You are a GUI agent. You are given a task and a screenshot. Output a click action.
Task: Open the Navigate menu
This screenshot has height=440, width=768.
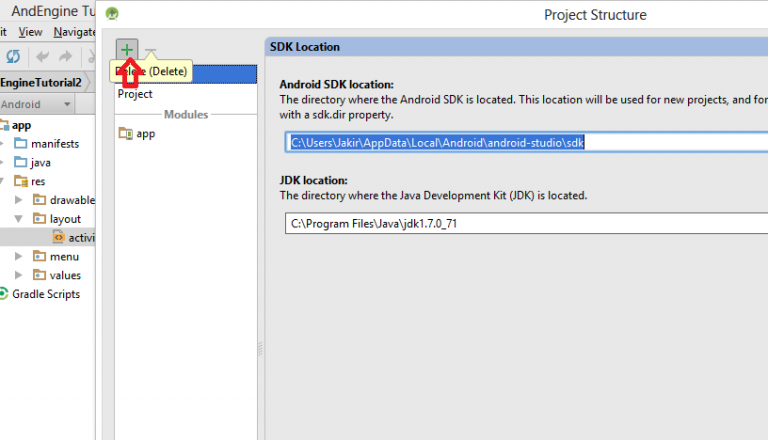pos(75,32)
